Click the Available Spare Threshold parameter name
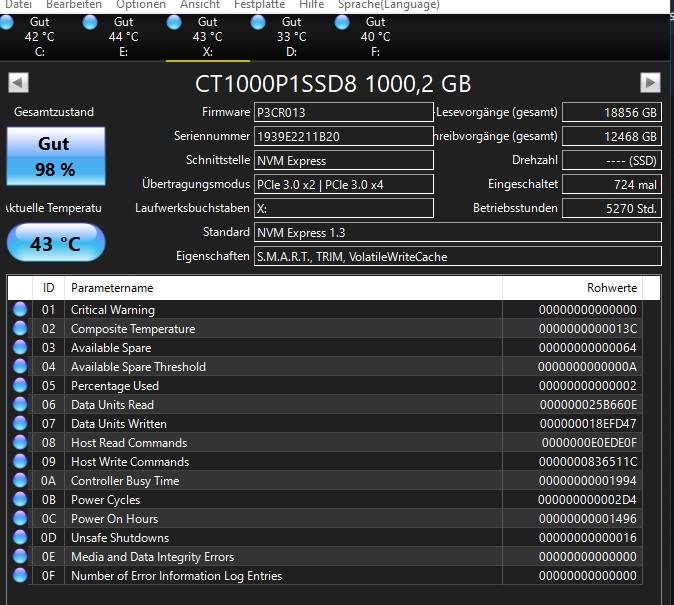The height and width of the screenshot is (605, 674). tap(138, 367)
